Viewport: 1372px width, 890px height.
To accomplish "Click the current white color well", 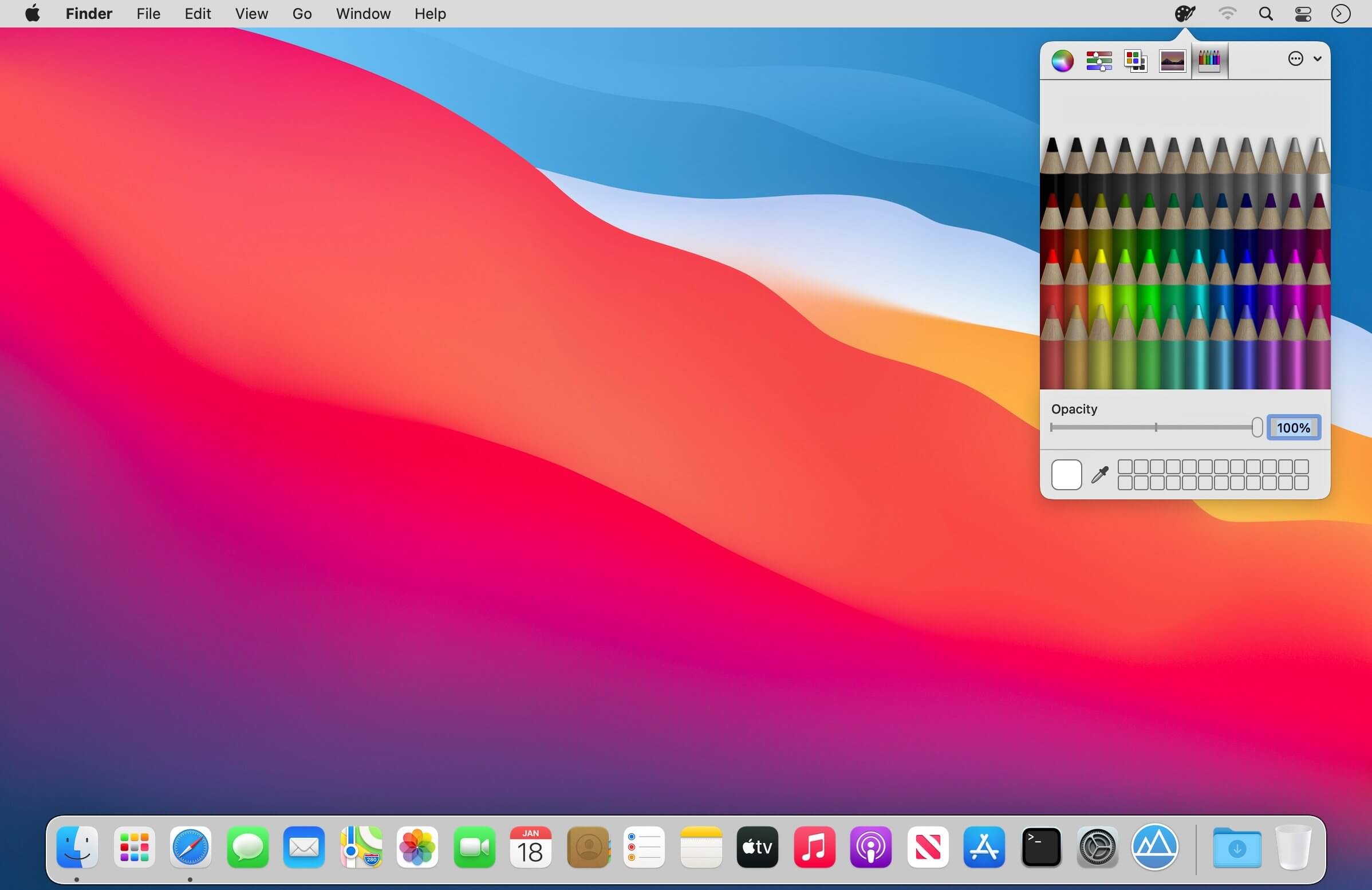I will click(x=1066, y=475).
